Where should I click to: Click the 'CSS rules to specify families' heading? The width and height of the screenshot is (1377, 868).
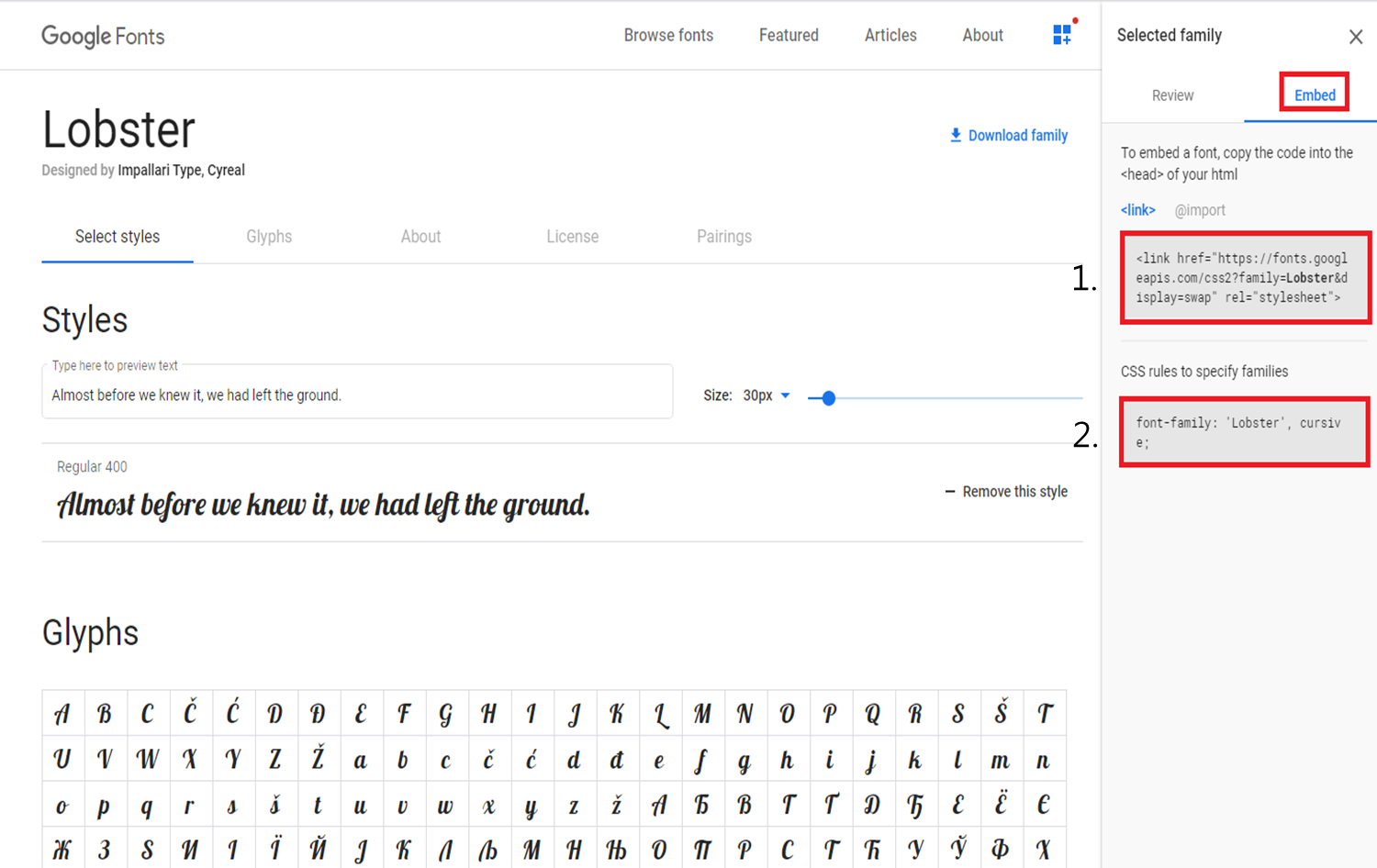click(x=1204, y=372)
